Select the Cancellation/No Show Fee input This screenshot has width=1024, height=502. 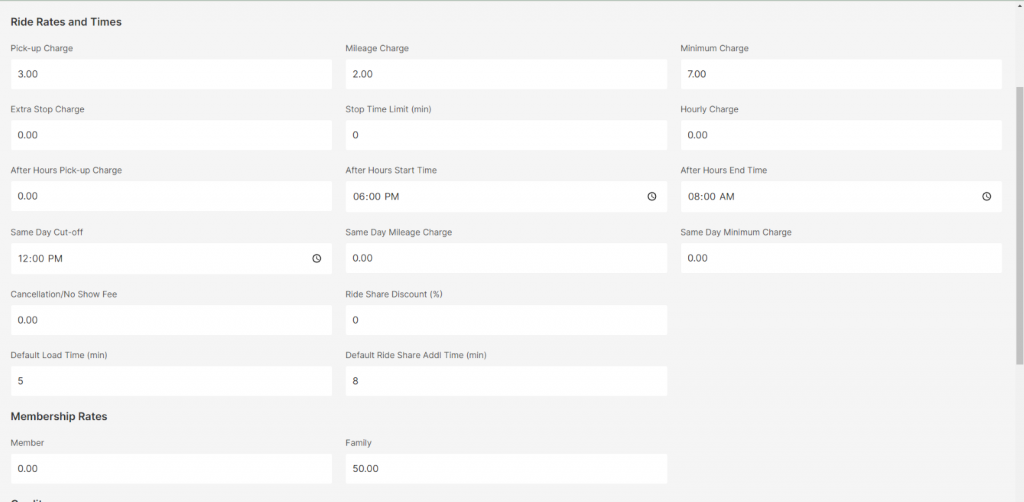(171, 320)
